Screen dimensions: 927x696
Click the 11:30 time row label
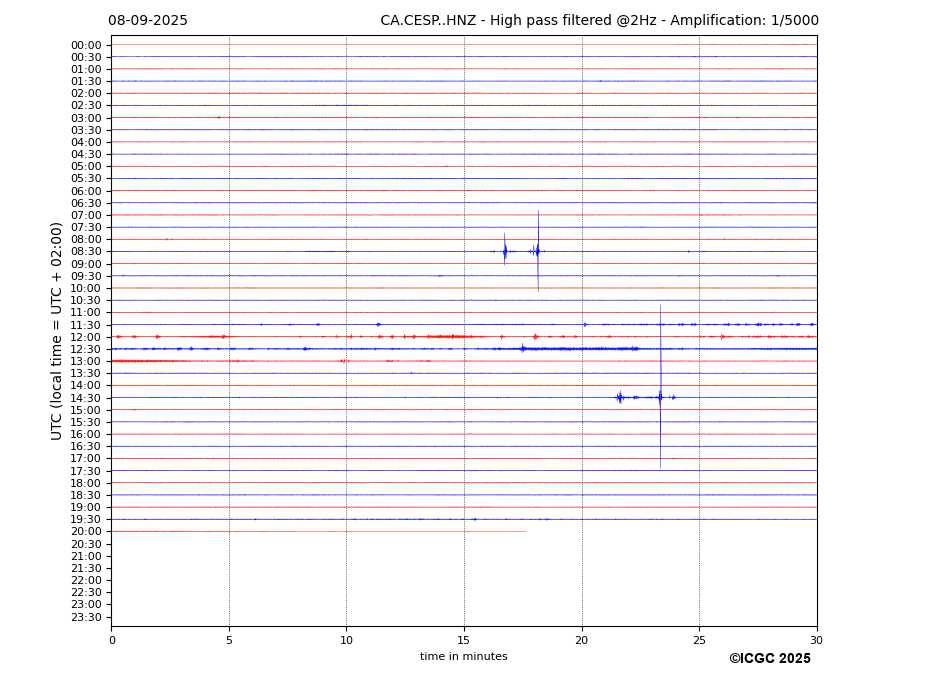[86, 325]
